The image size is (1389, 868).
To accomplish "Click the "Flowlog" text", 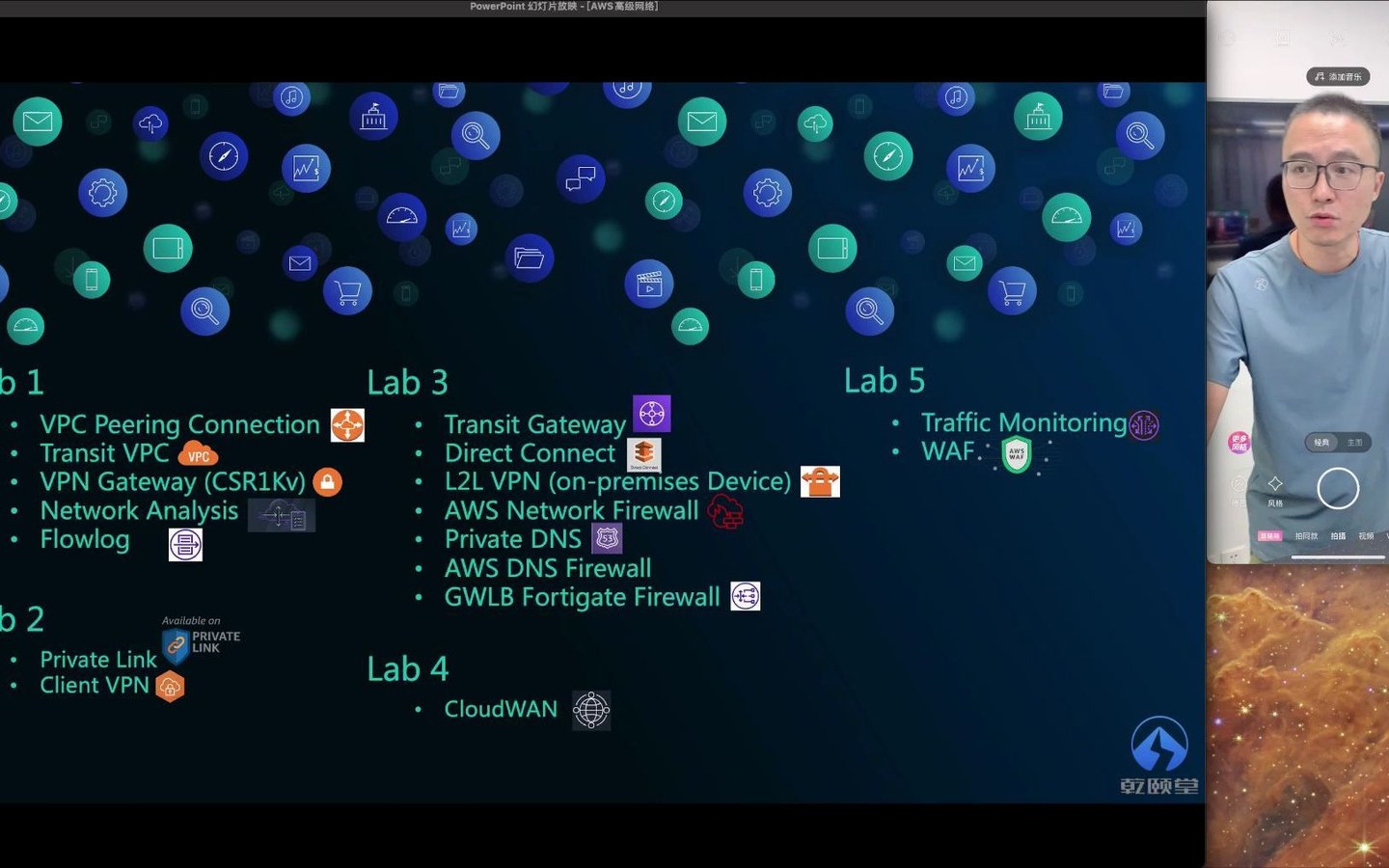I will pos(85,540).
